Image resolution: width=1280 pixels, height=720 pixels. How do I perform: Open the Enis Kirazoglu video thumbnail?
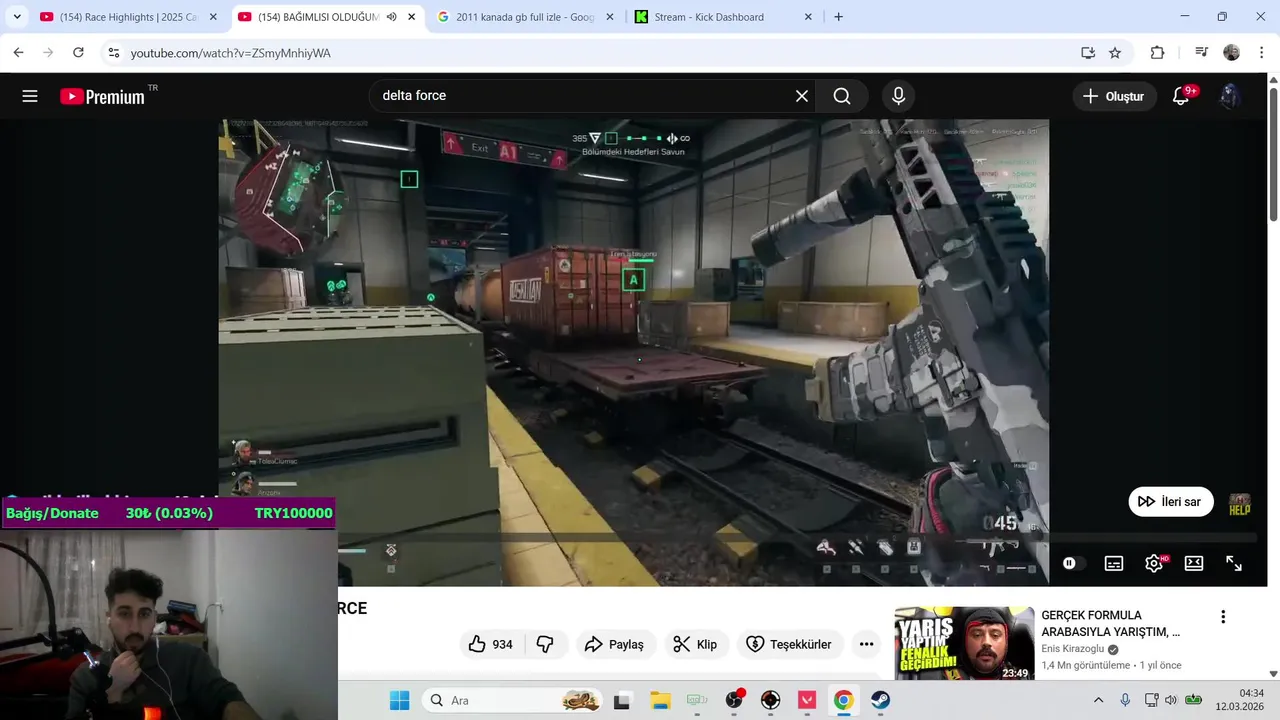(x=964, y=643)
